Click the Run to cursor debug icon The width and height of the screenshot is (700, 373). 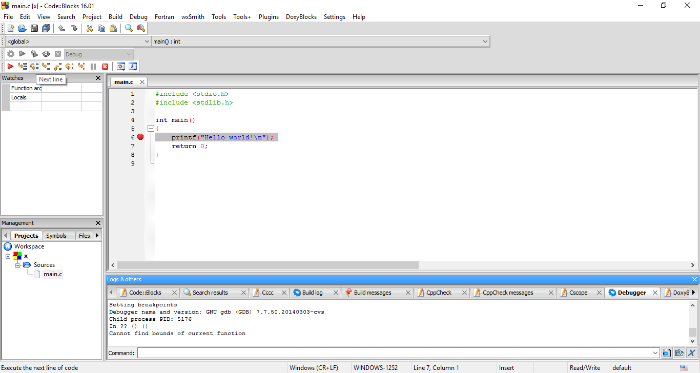(x=22, y=66)
